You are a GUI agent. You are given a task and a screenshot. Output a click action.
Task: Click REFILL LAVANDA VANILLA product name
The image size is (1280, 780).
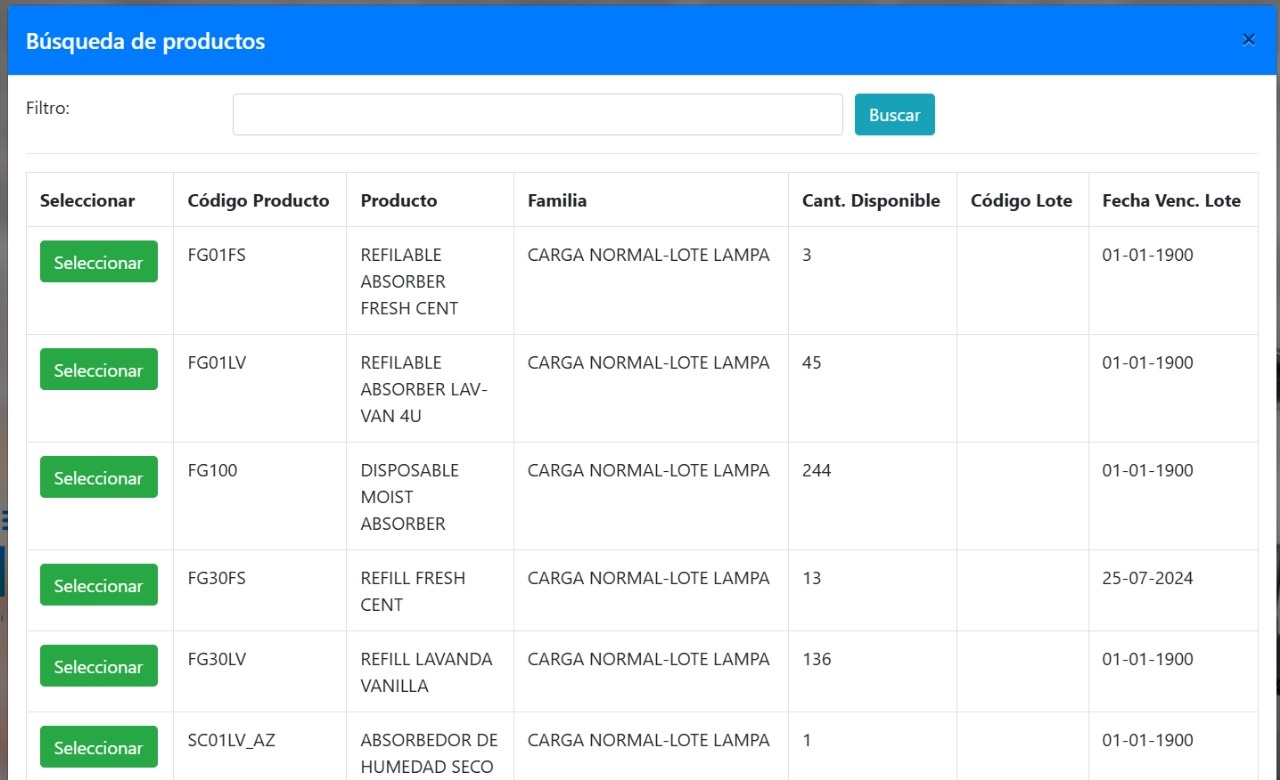coord(426,672)
